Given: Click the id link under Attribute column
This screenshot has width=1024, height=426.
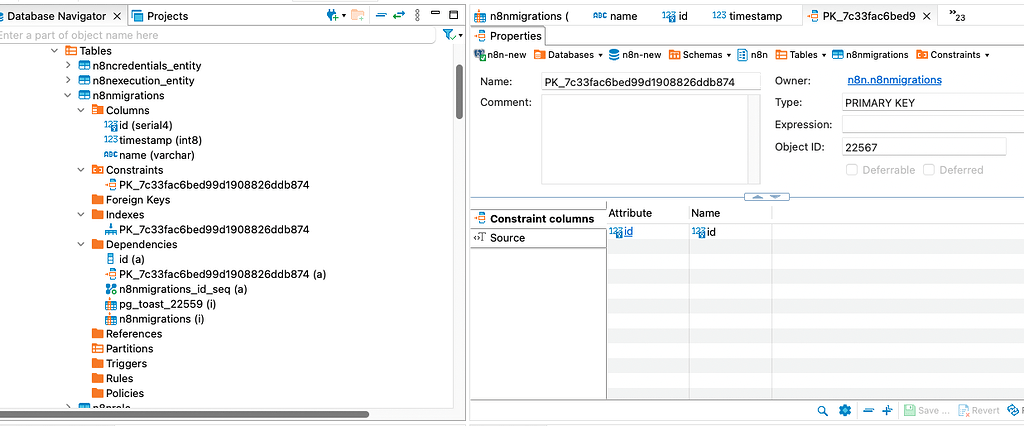Looking at the screenshot, I should [628, 232].
